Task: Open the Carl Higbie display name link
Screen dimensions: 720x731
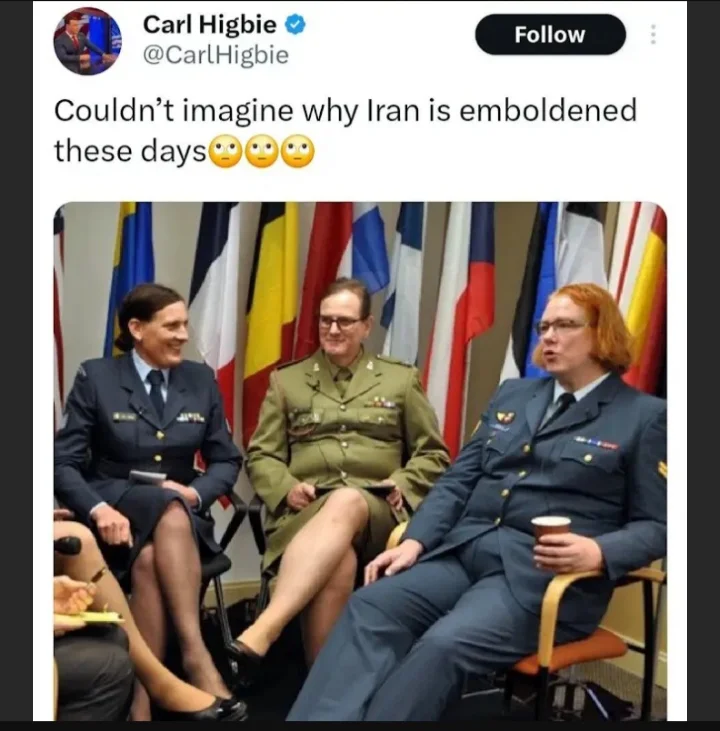Action: 209,24
